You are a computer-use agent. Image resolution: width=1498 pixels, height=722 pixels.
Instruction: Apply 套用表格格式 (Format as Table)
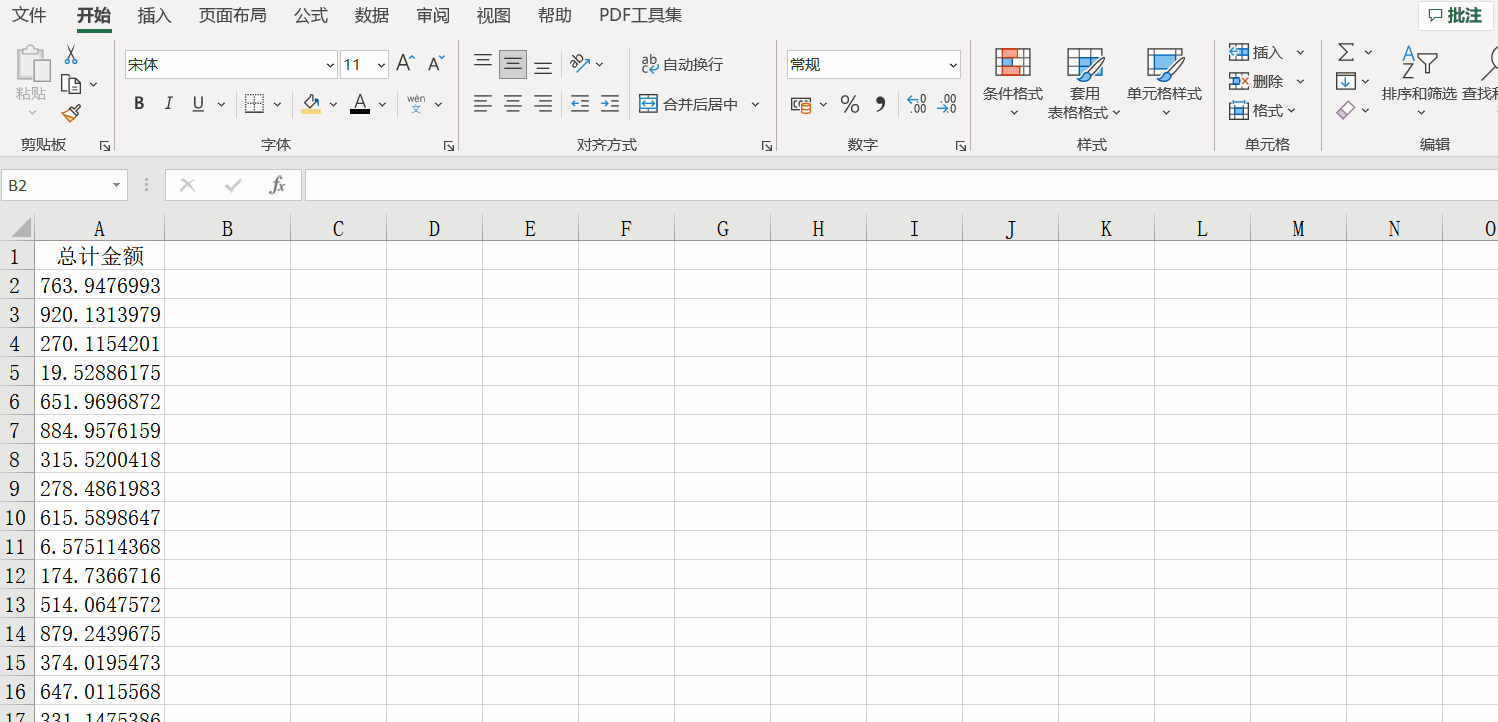pos(1084,82)
